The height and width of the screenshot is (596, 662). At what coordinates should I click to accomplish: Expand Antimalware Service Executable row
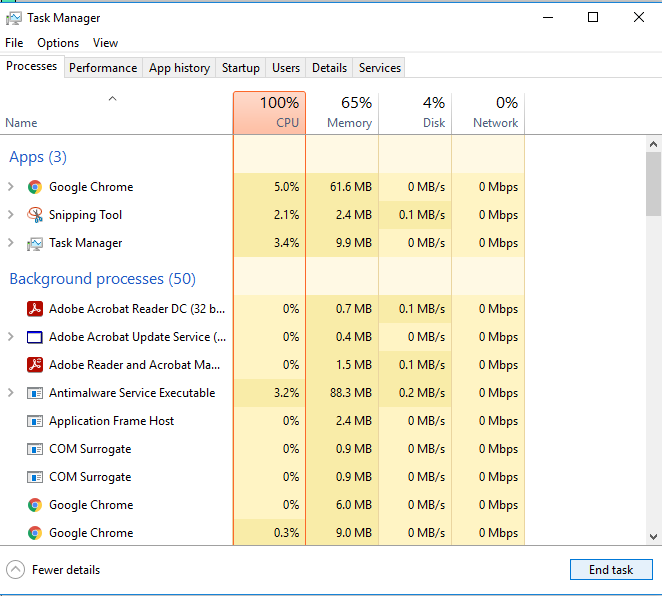[11, 393]
